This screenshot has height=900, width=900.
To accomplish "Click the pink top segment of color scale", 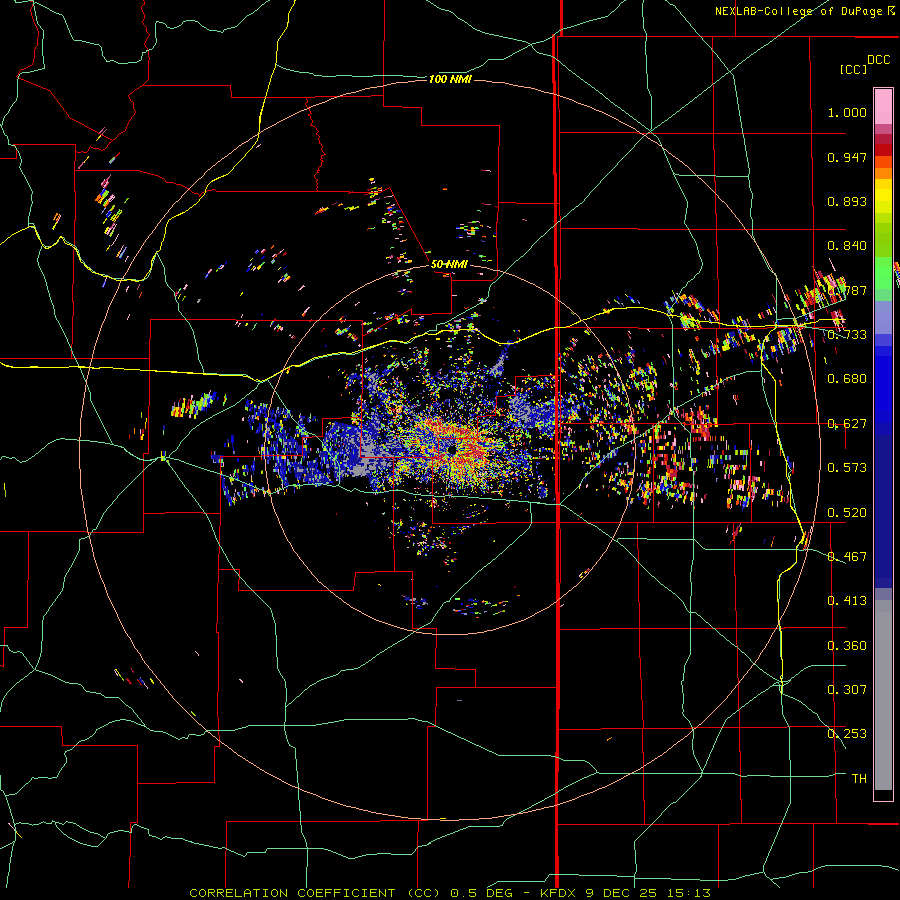I will pos(883,106).
